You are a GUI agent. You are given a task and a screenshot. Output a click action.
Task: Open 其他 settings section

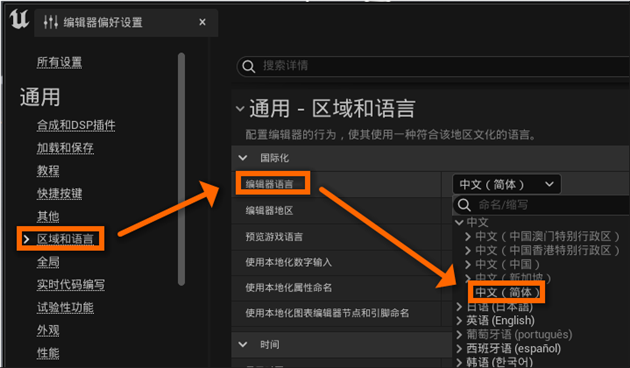[48, 216]
